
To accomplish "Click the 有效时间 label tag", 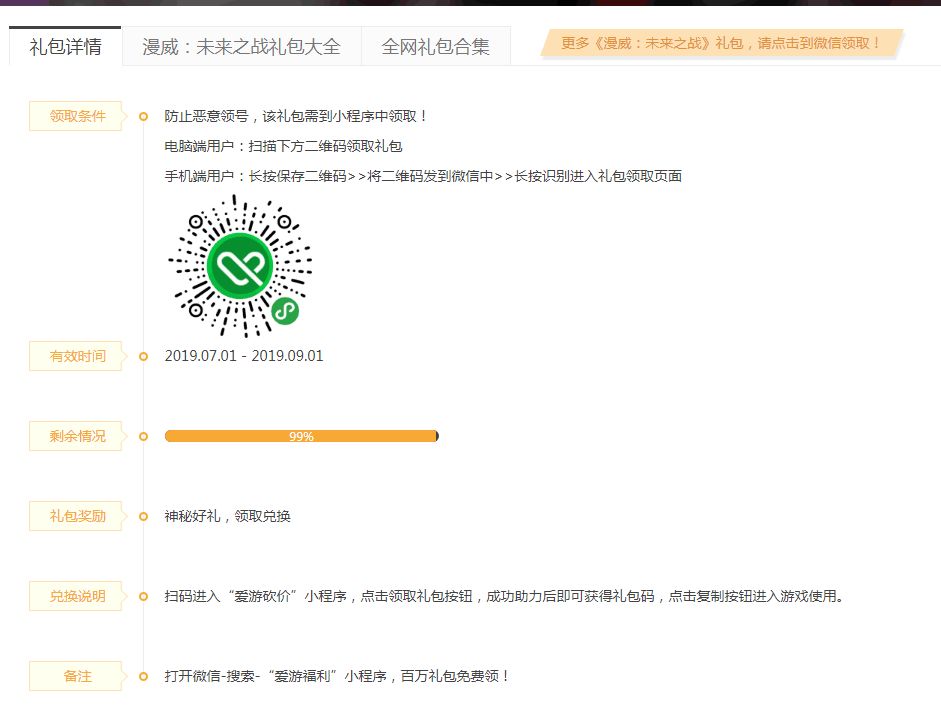I will 77,356.
